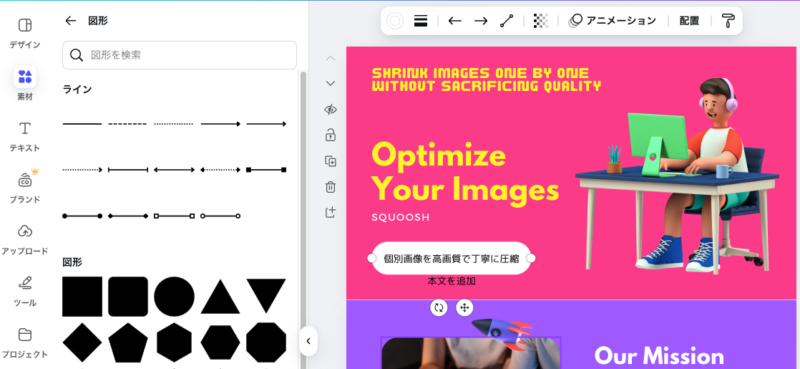Screen dimensions: 800x369
Task: Insert the octagon shape
Action: tap(266, 342)
